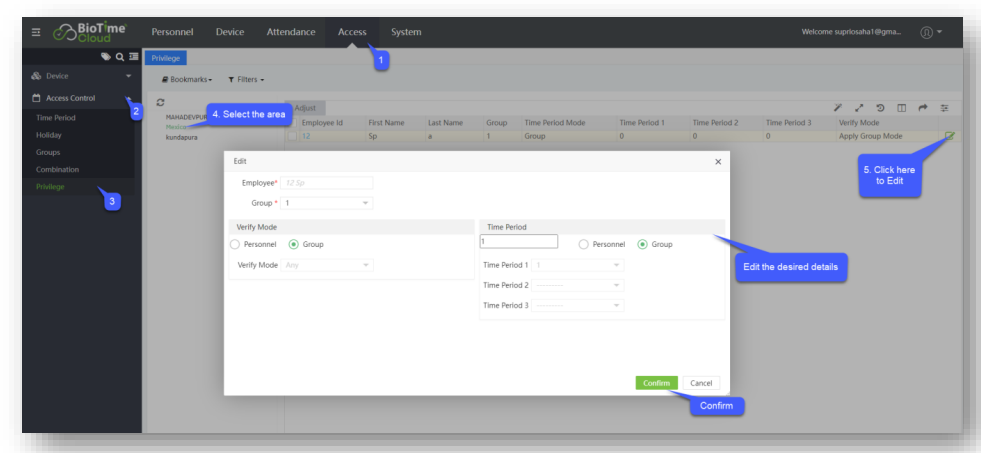The width and height of the screenshot is (981, 453).
Task: Refresh the area tree with the refresh icon
Action: click(x=160, y=103)
